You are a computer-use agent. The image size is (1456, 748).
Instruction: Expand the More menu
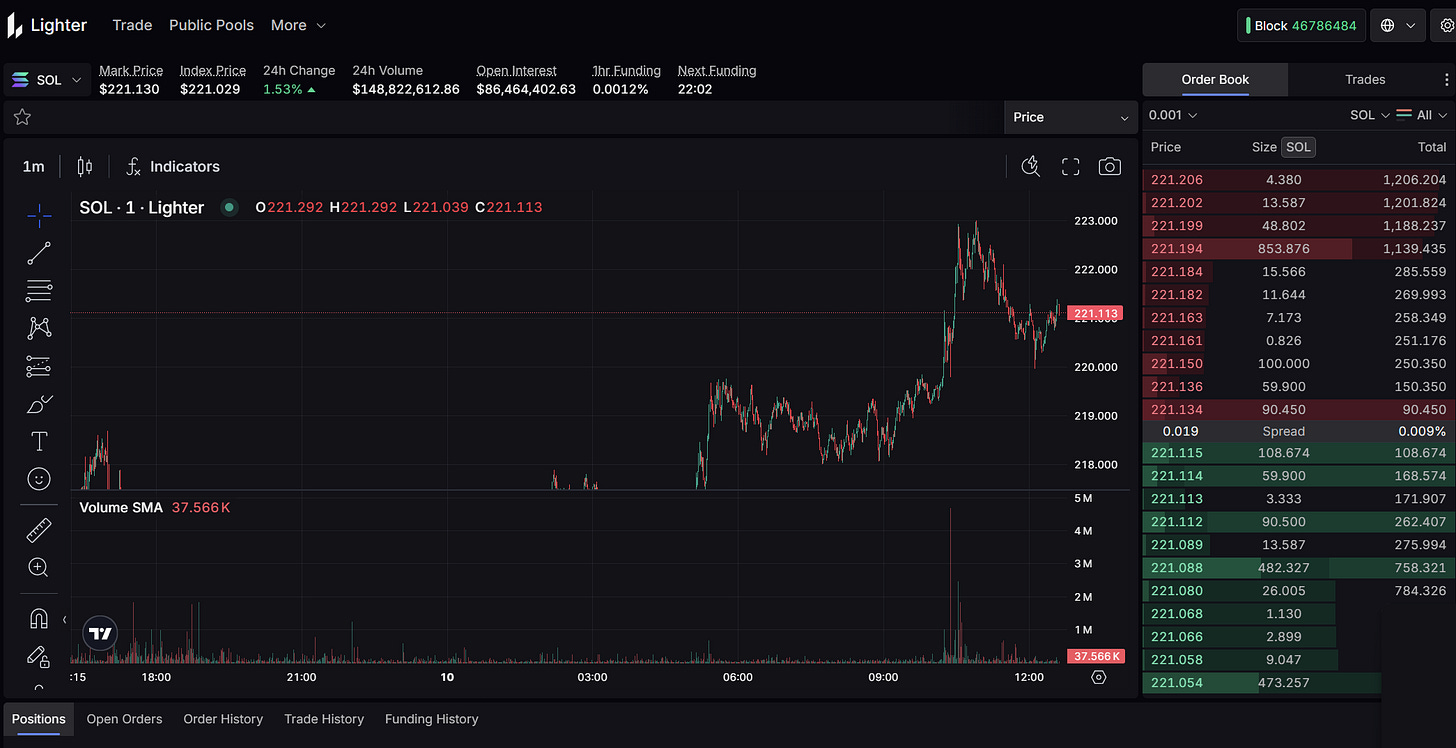coord(298,25)
